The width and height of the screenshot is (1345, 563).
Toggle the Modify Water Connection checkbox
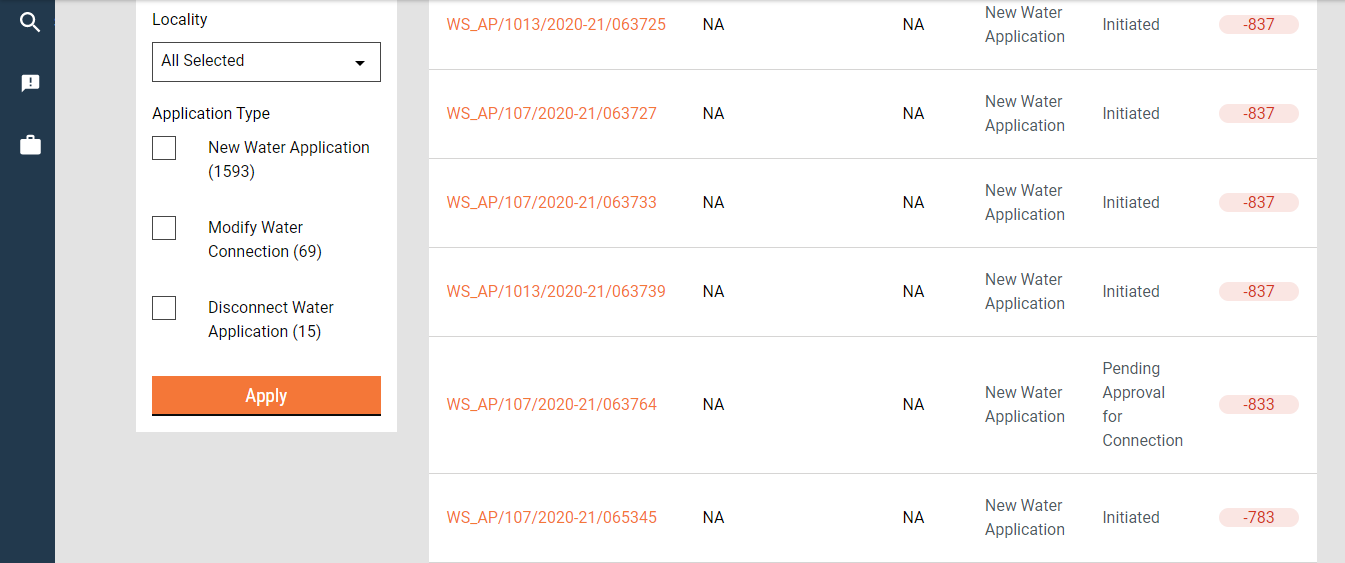(x=164, y=228)
